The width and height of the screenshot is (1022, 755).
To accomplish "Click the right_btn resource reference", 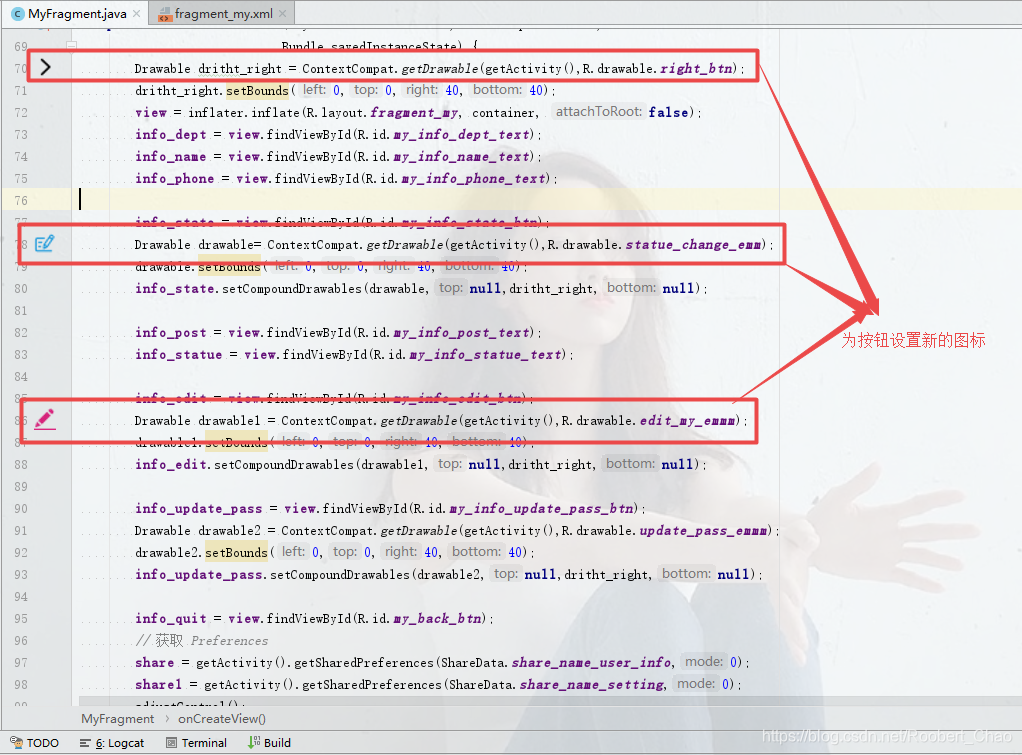I will point(697,68).
